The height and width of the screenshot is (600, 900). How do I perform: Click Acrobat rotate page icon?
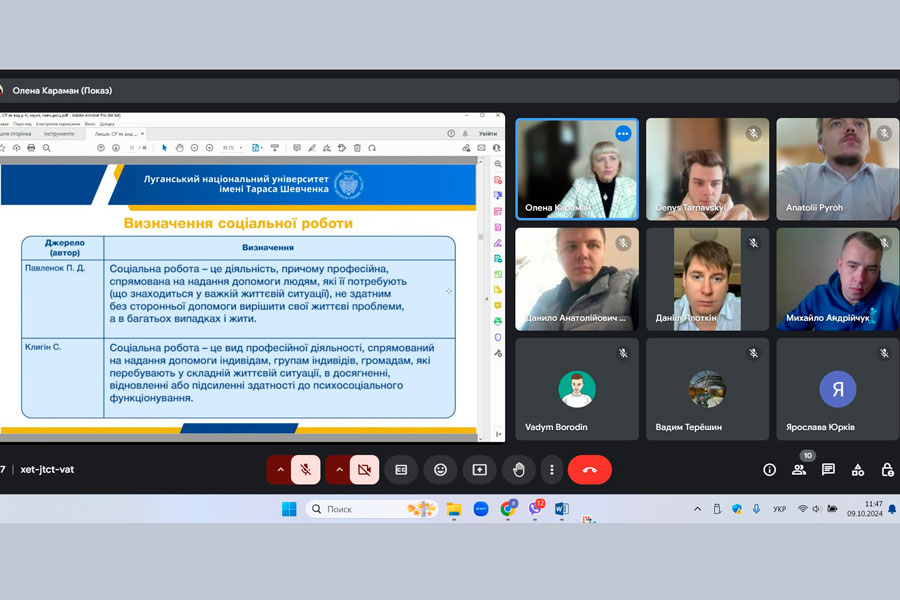[x=372, y=148]
